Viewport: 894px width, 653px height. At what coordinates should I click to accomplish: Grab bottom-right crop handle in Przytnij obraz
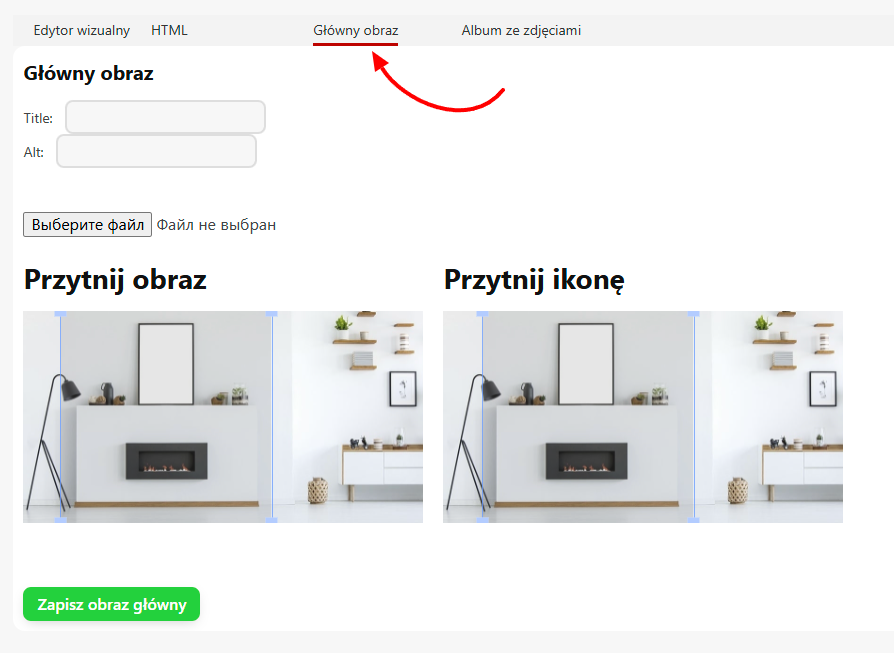[x=272, y=520]
